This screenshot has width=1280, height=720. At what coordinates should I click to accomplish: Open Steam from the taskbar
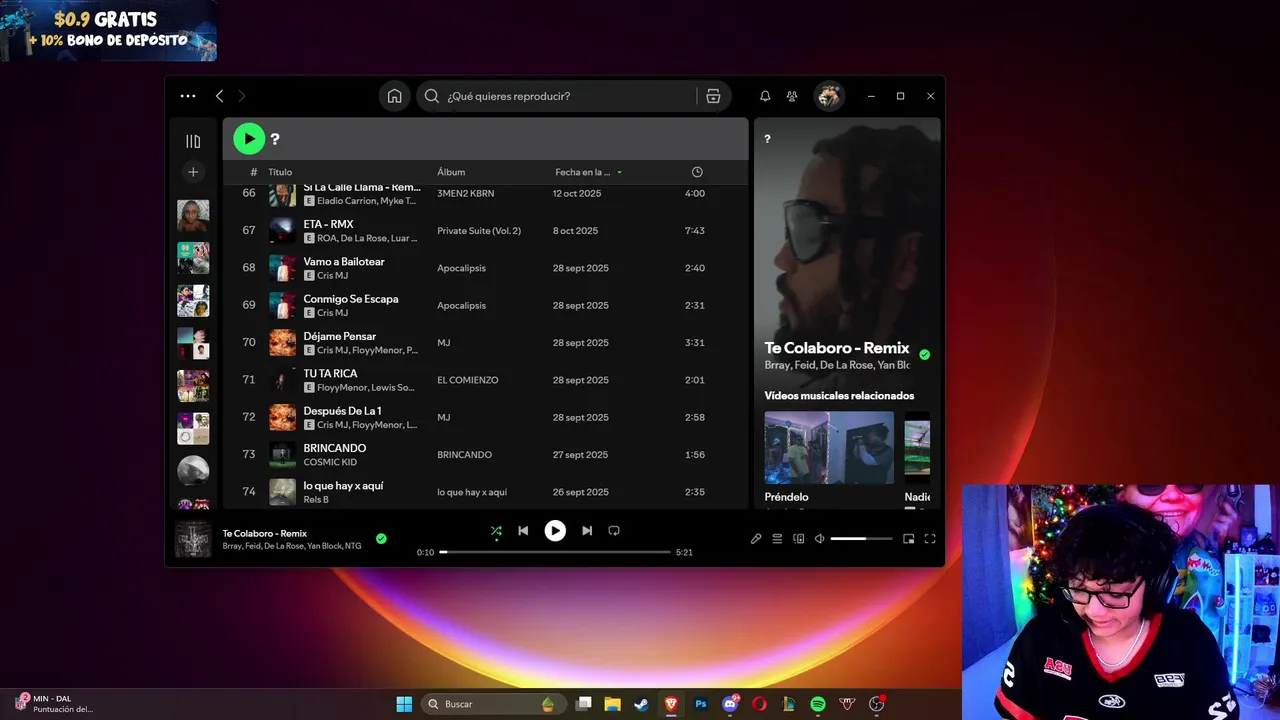[640, 704]
